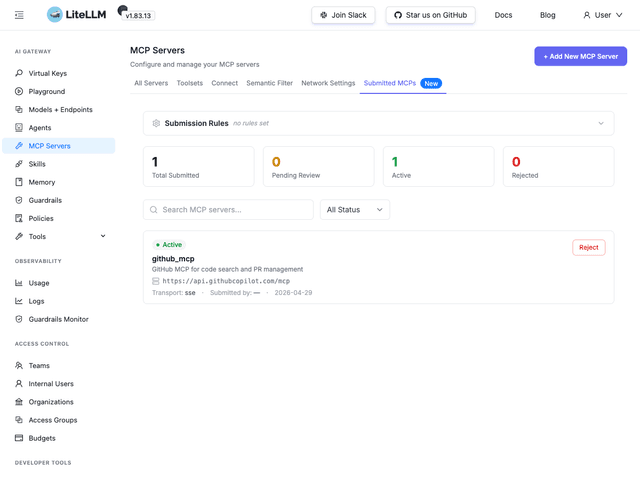Screen dimensions: 640x478
Task: Click the user avatar icon in header
Action: tap(587, 15)
